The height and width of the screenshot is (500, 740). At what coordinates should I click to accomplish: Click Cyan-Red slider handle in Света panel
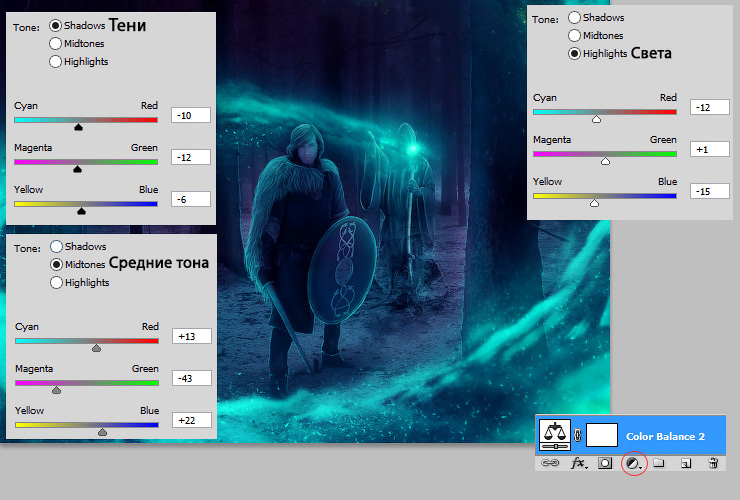point(597,119)
